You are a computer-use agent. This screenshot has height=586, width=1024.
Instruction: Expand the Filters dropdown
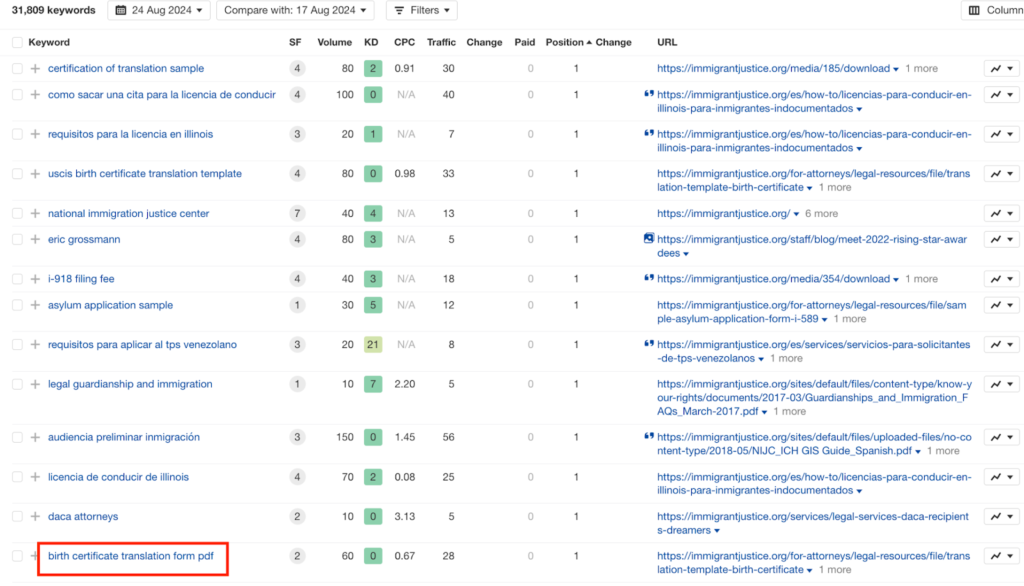coord(421,10)
